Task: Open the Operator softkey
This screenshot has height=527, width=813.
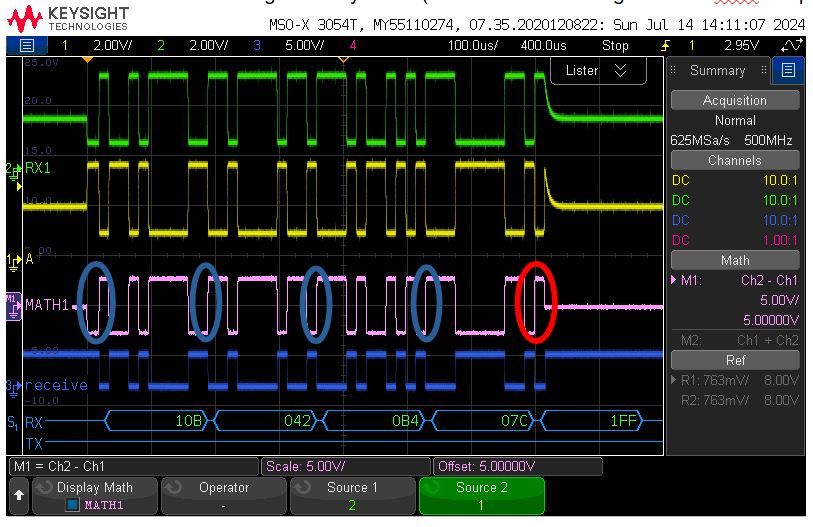Action: tap(224, 496)
